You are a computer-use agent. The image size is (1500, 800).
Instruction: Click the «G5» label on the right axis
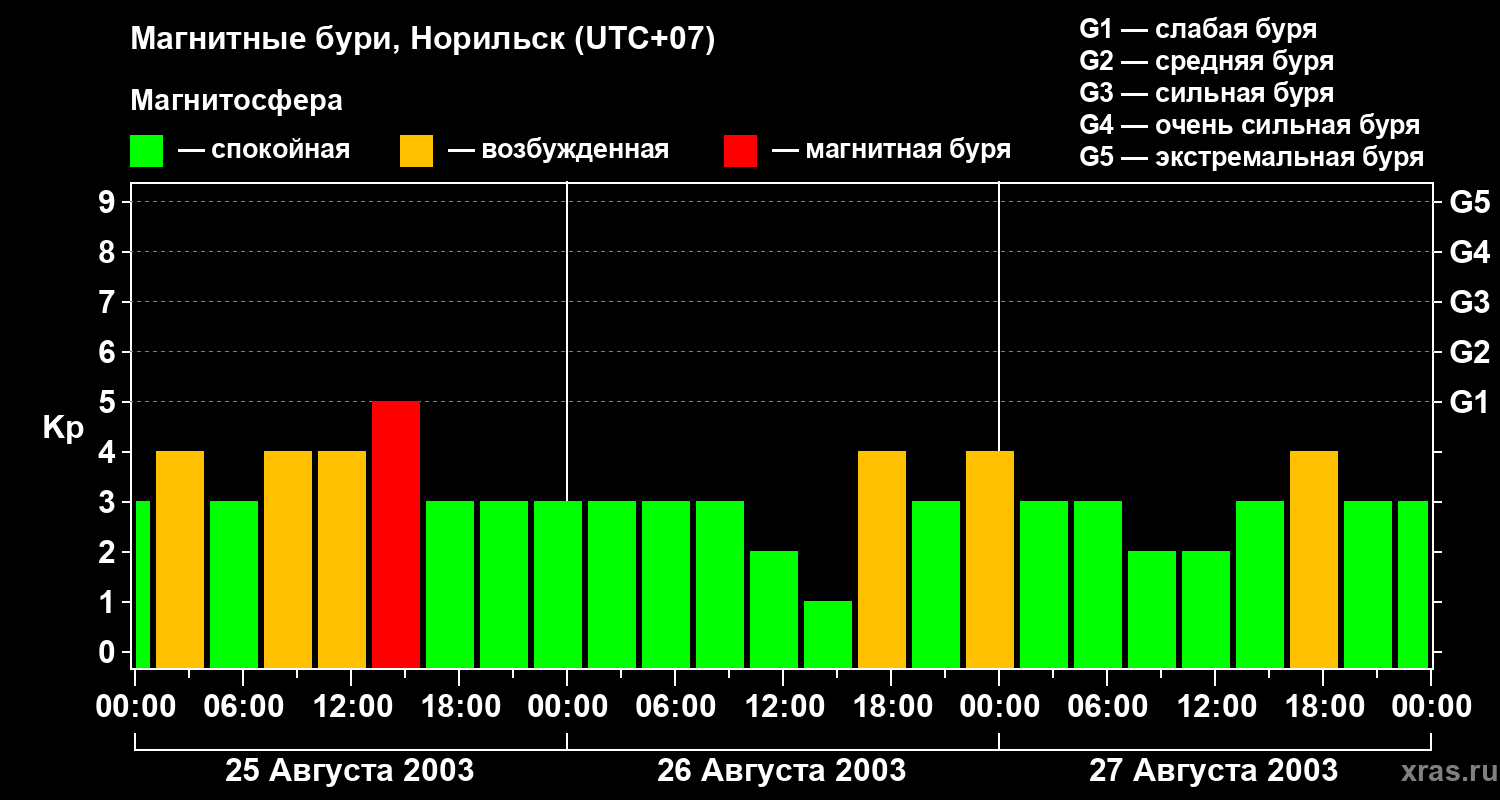pos(1469,202)
